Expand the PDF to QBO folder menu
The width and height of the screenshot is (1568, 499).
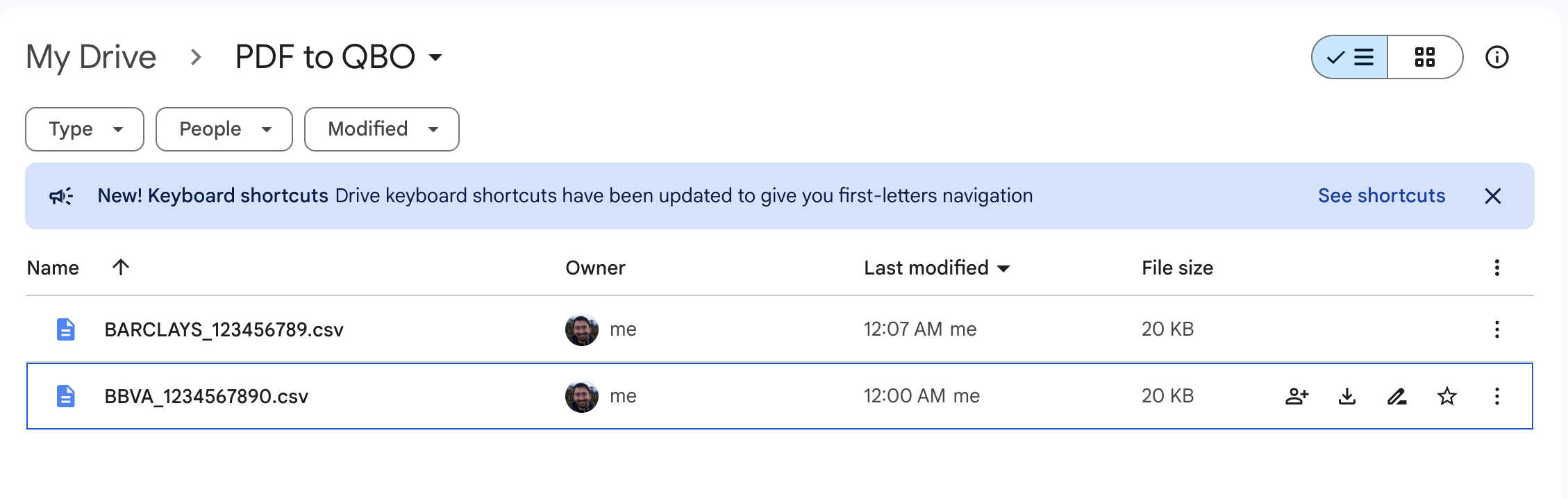point(435,57)
